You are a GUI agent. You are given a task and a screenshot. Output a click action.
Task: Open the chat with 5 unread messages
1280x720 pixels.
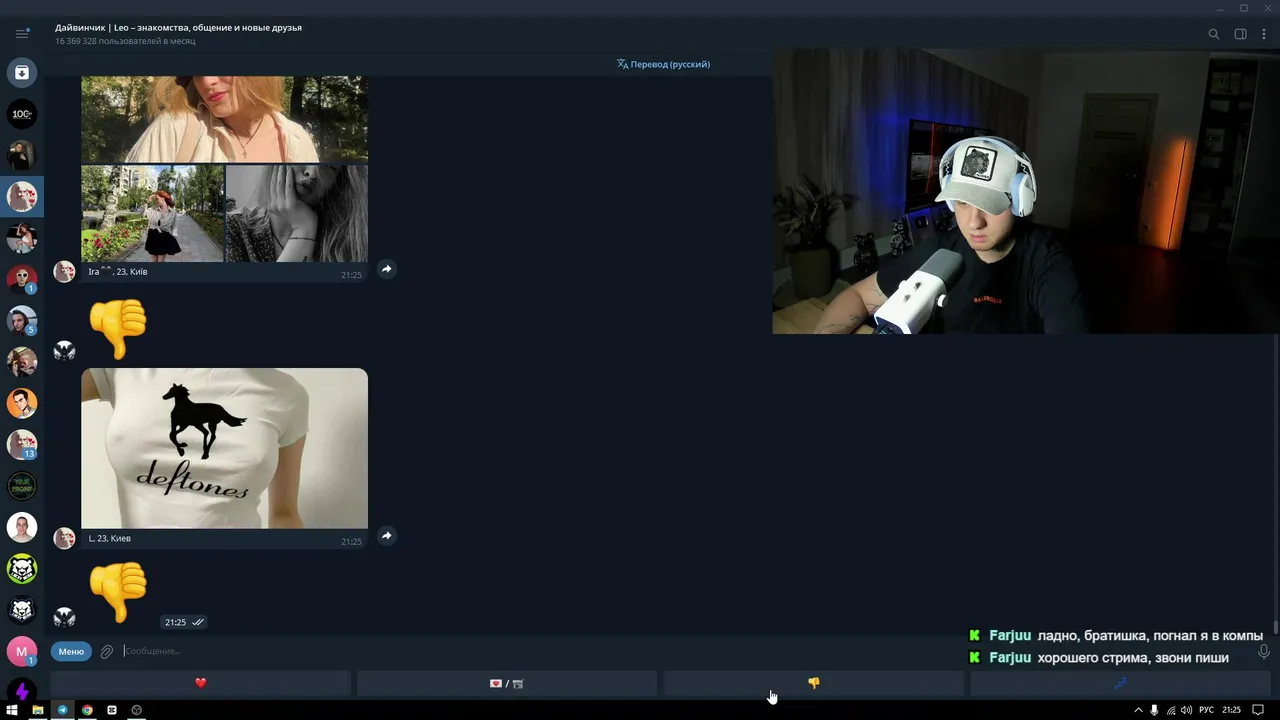tap(22, 321)
